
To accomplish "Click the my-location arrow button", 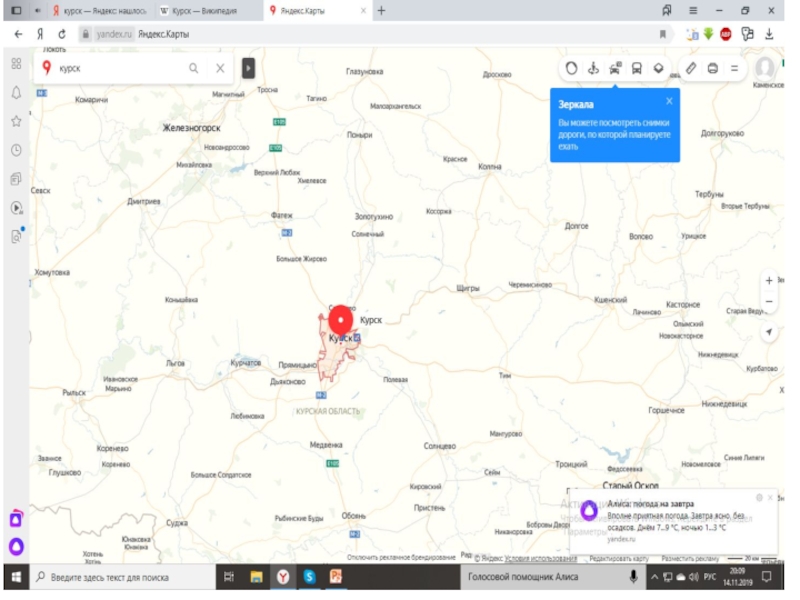I will [x=768, y=332].
